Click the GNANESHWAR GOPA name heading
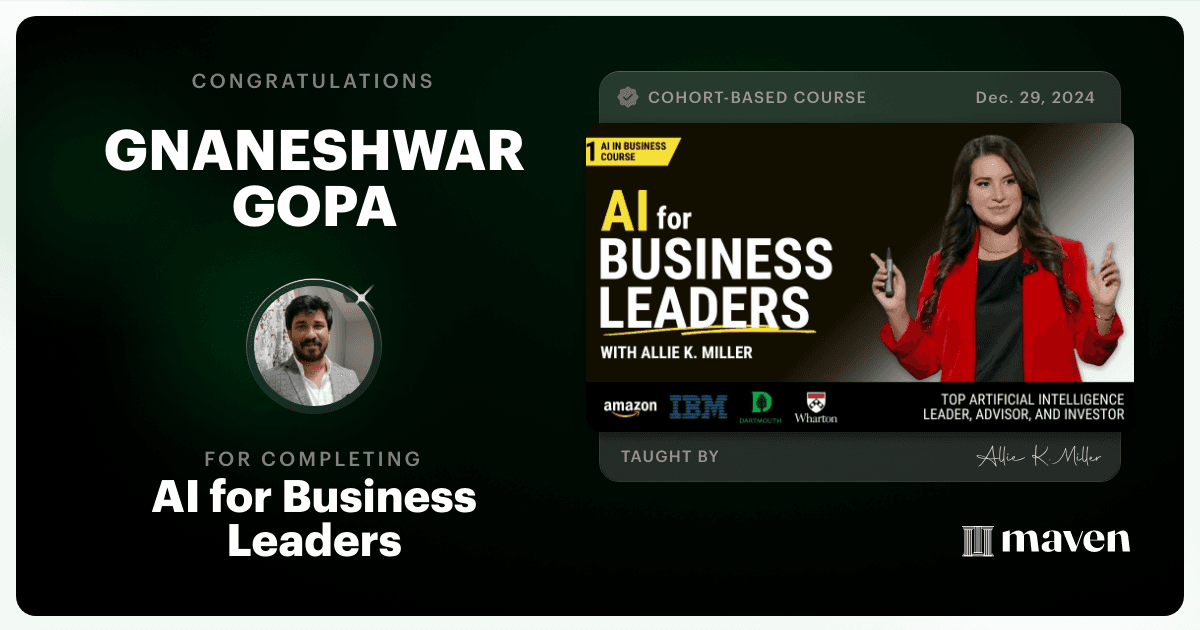Screen dimensions: 1200x630 click(314, 179)
